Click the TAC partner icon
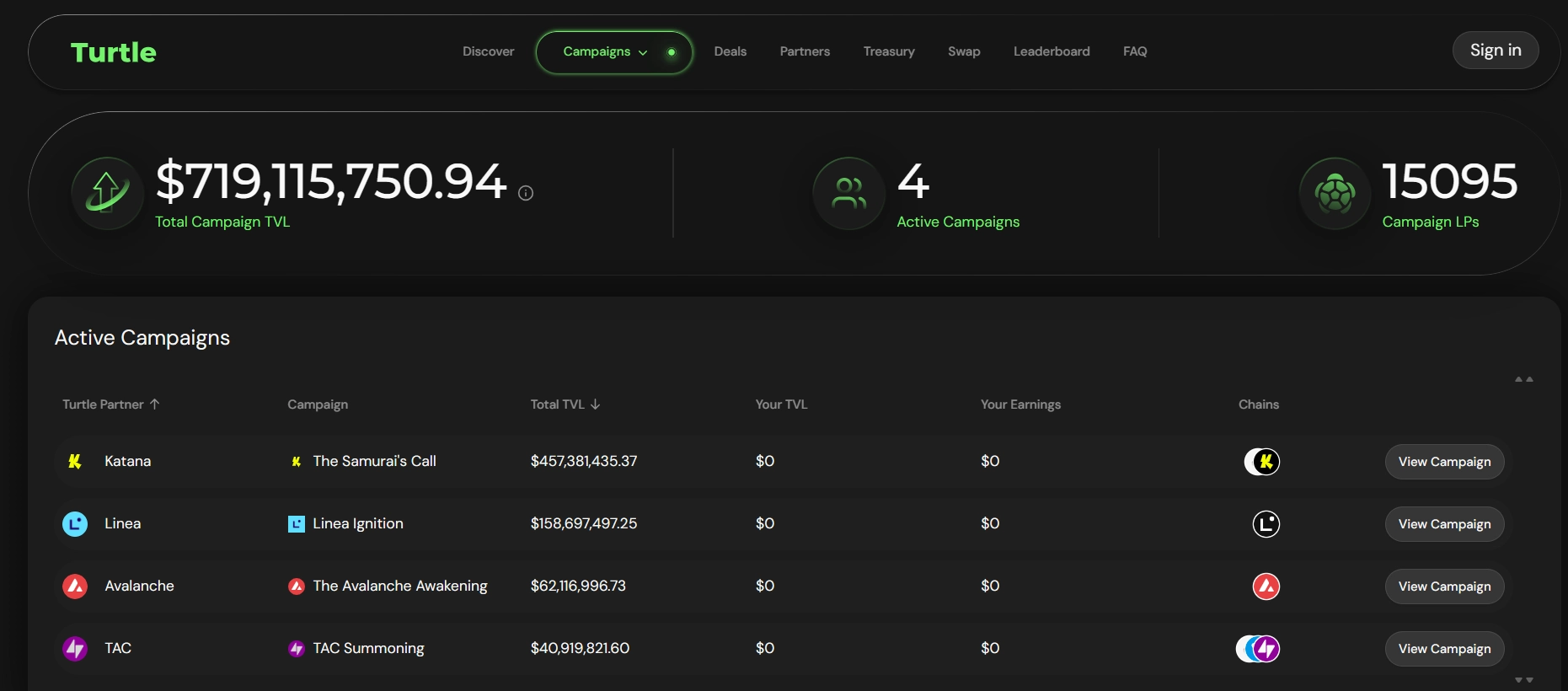 pos(75,649)
